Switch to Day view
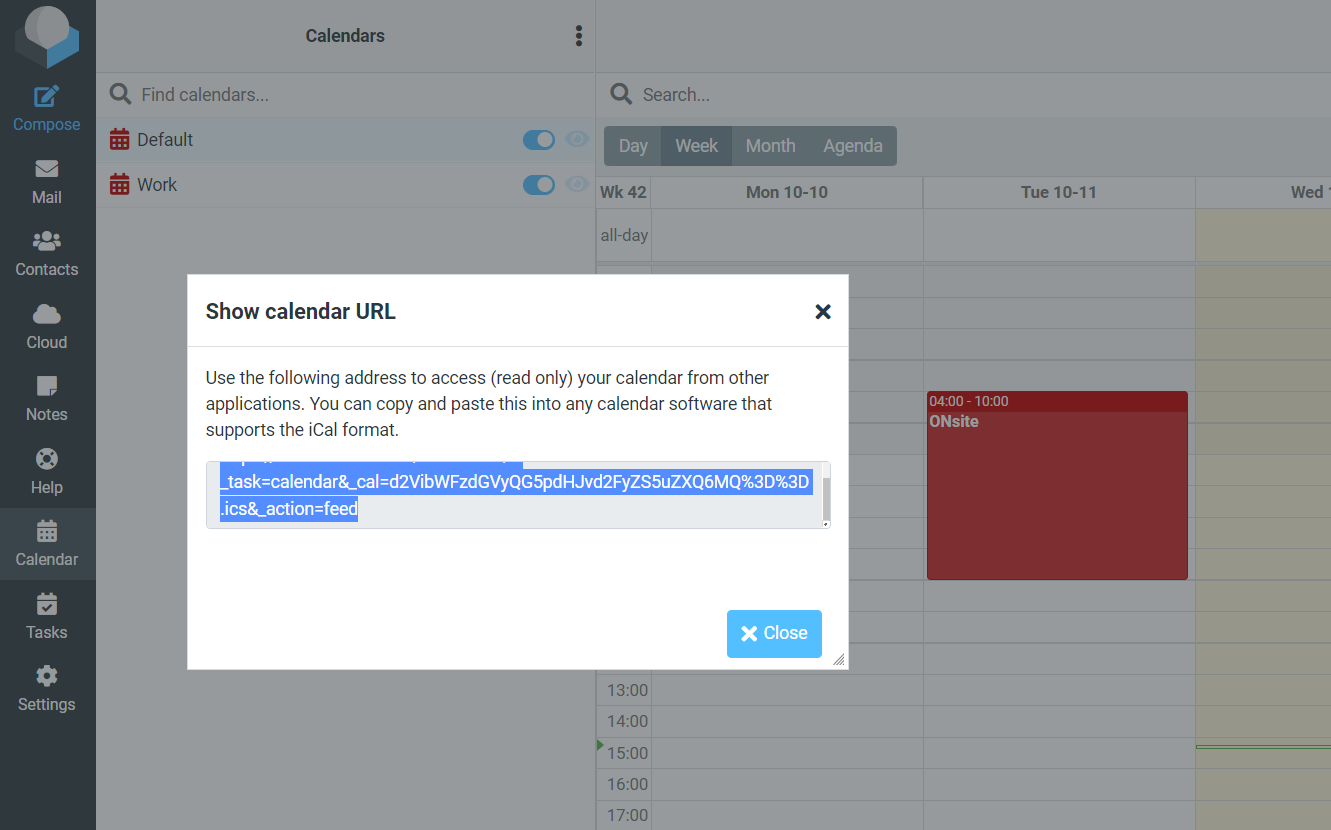This screenshot has width=1331, height=830. point(633,146)
